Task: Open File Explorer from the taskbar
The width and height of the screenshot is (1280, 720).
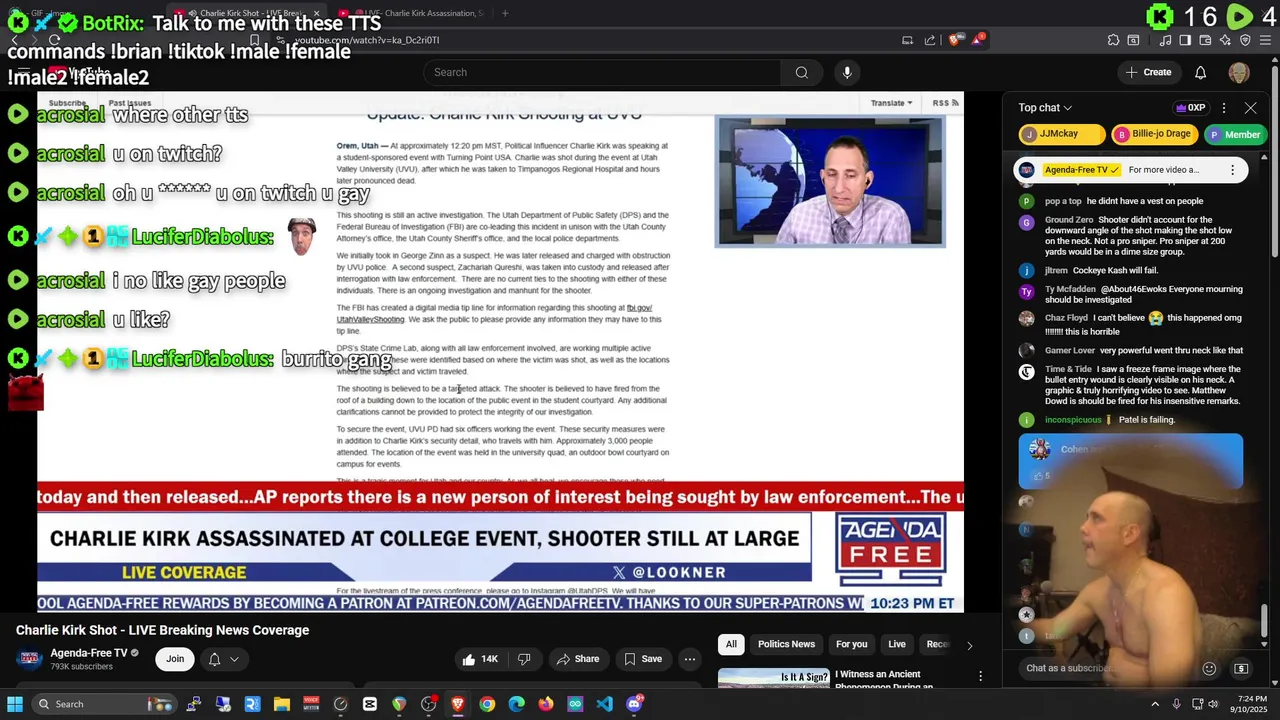Action: 281,704
